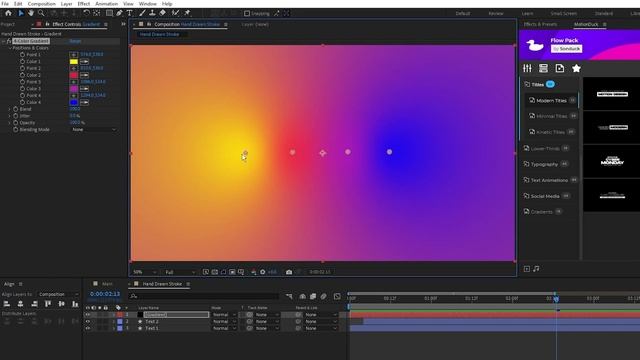640x360 pixels.
Task: Collapse the Positions & Colors group
Action: pos(10,48)
